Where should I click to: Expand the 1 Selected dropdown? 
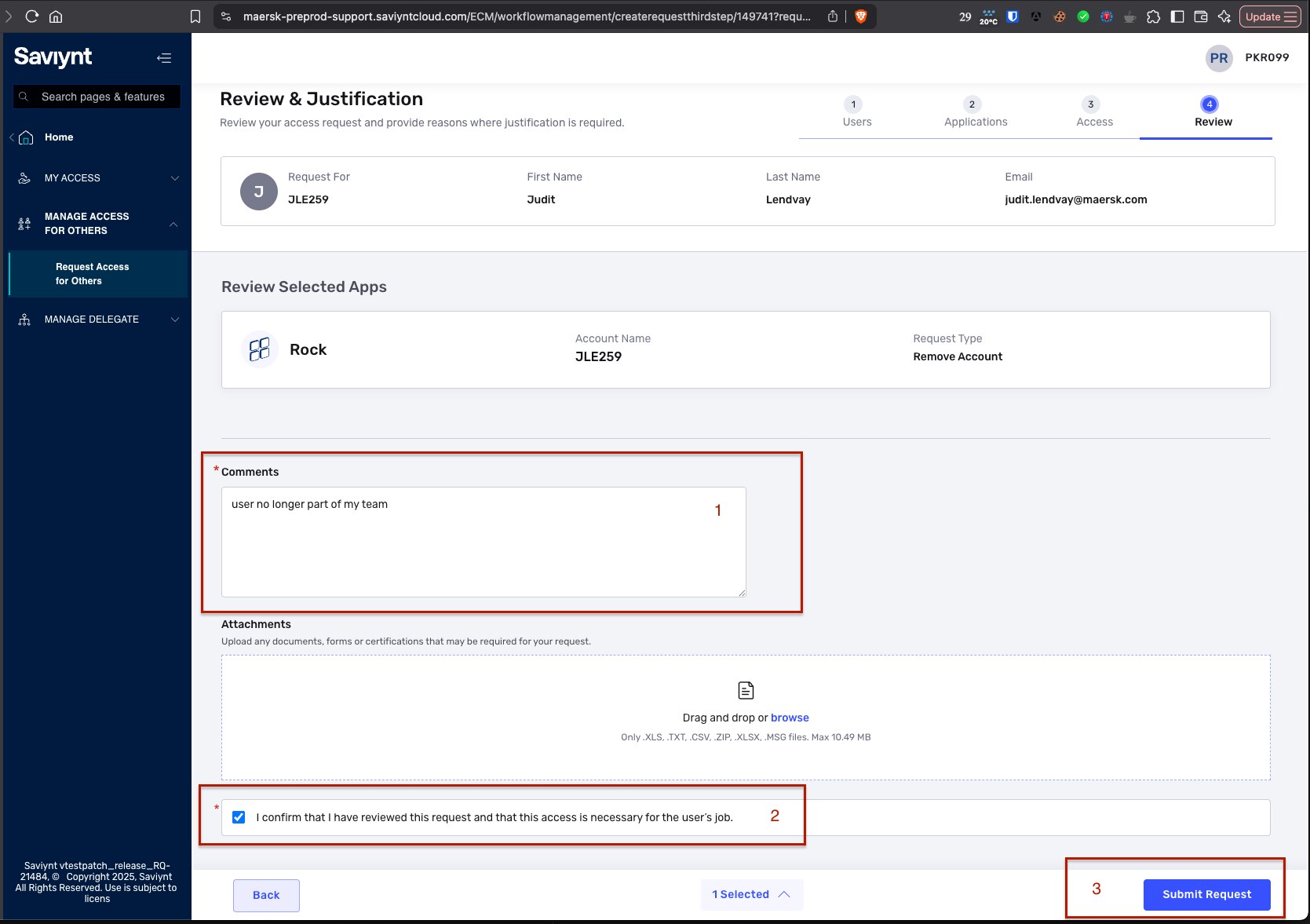pyautogui.click(x=751, y=894)
